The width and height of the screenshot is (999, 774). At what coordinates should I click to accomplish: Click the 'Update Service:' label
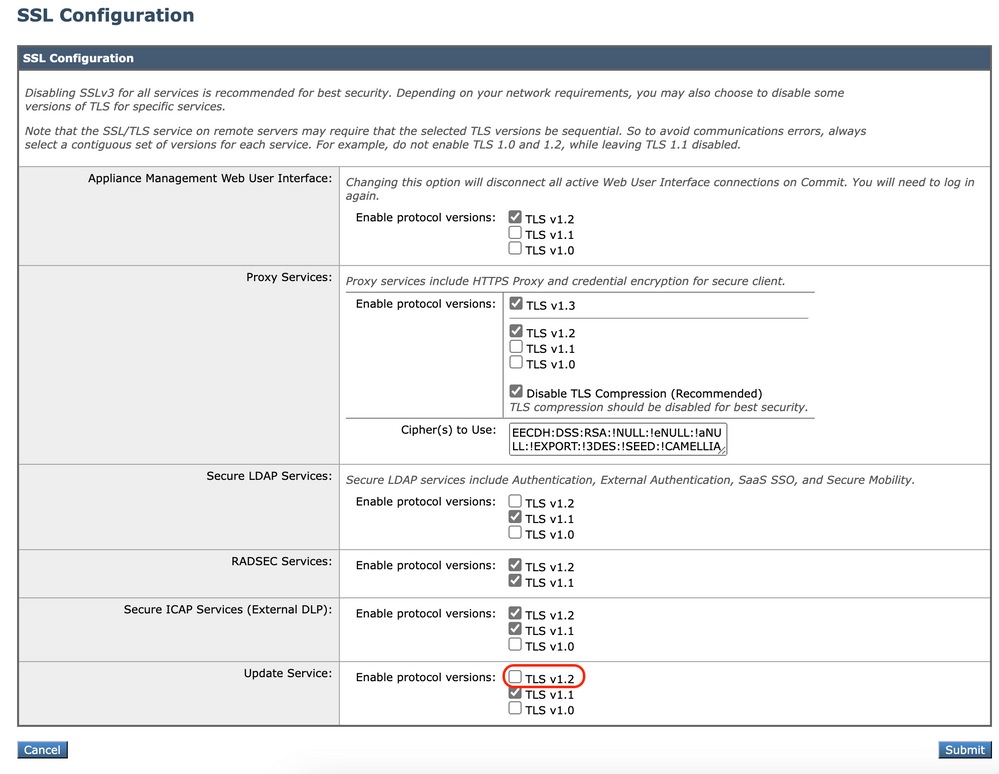point(287,673)
